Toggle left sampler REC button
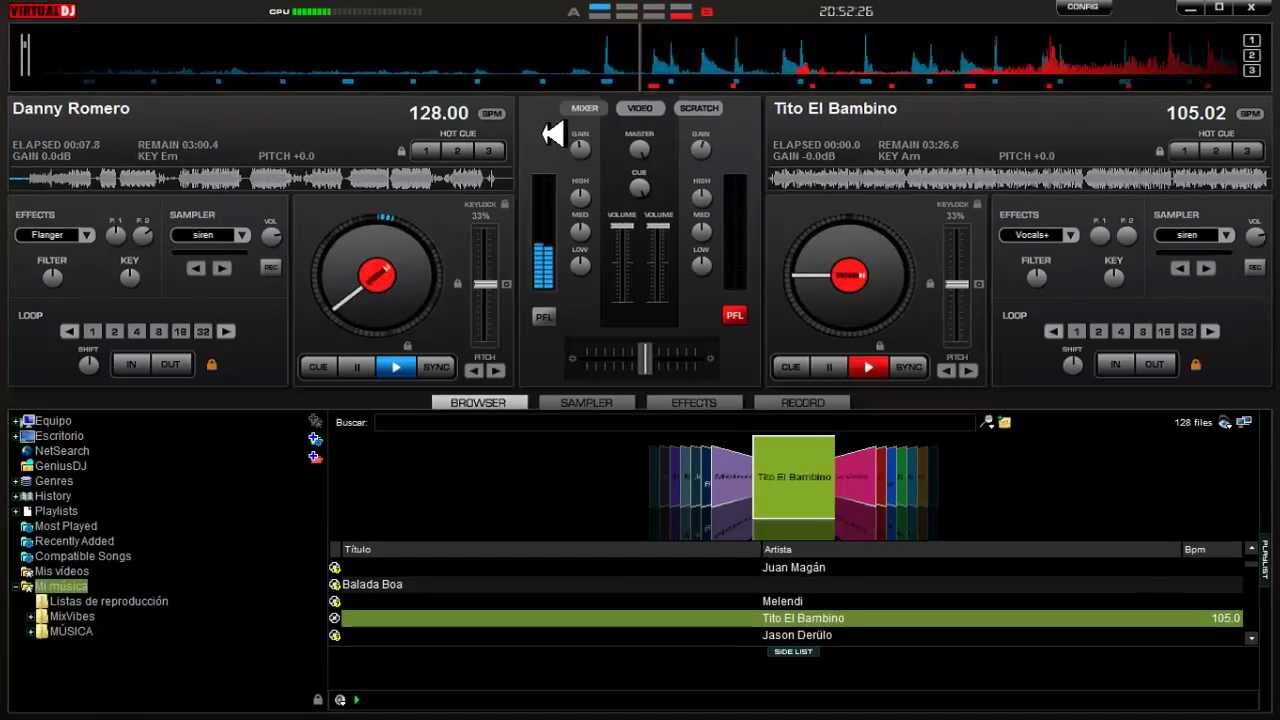1280x720 pixels. point(270,267)
